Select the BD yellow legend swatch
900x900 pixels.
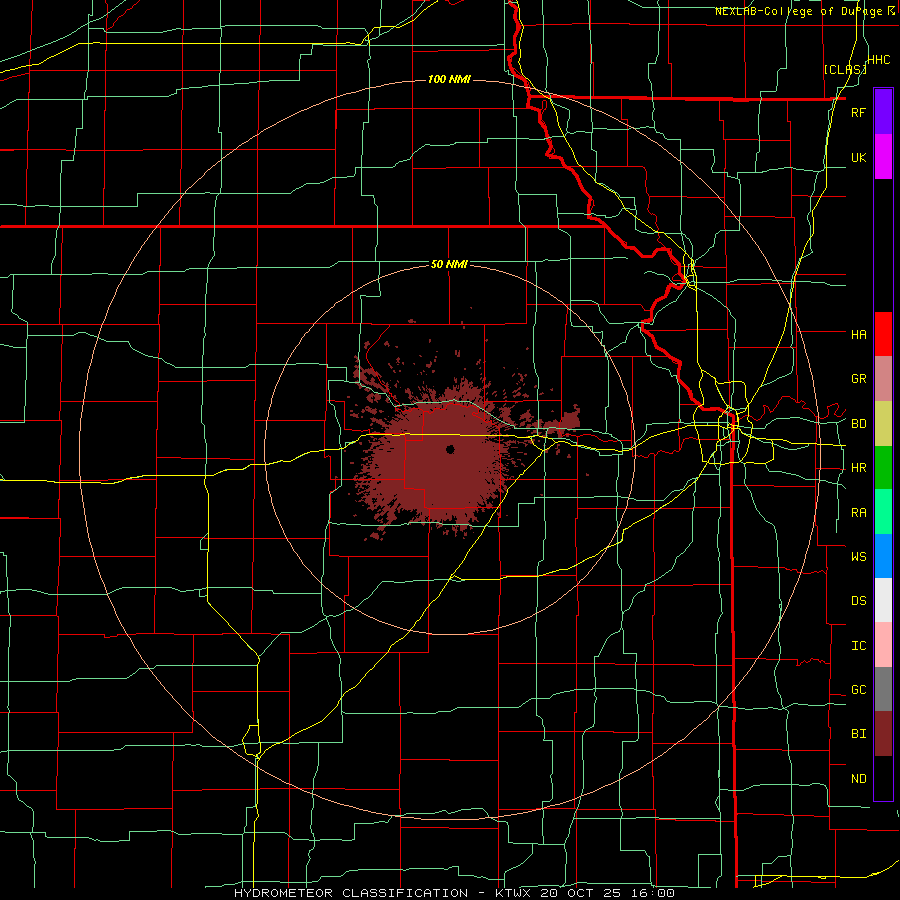883,424
